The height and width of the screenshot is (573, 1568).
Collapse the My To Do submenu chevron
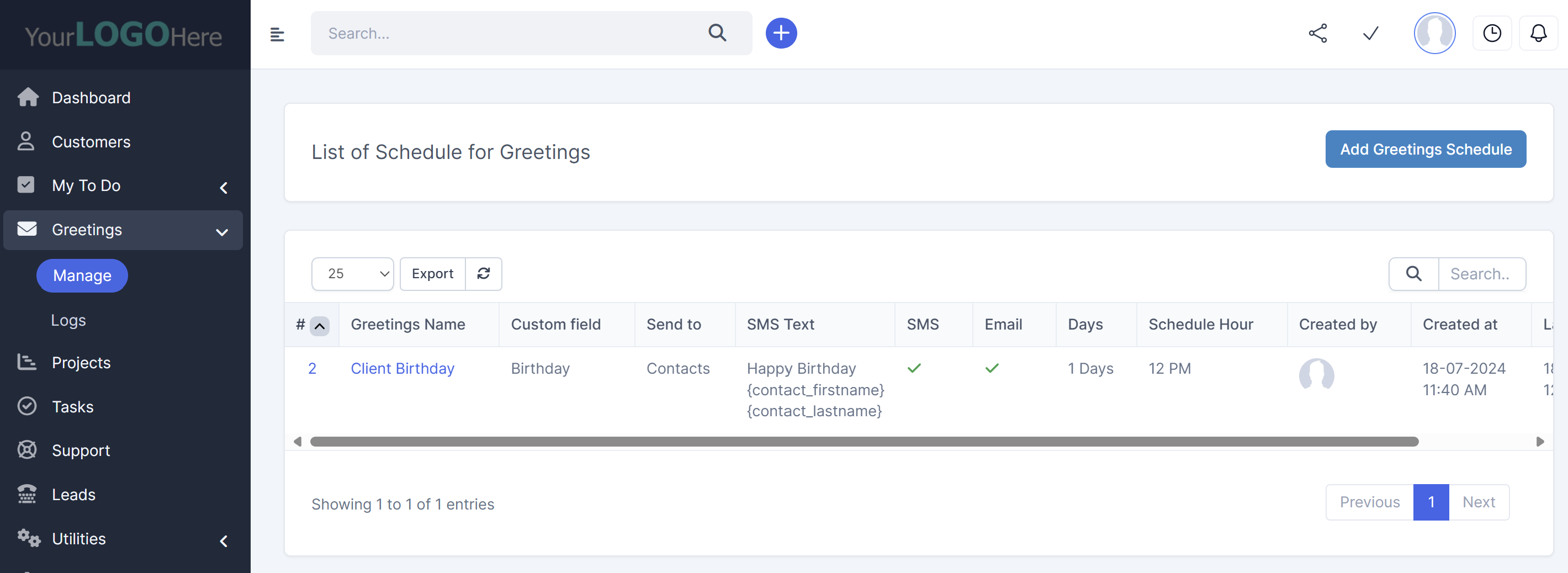[x=224, y=187]
